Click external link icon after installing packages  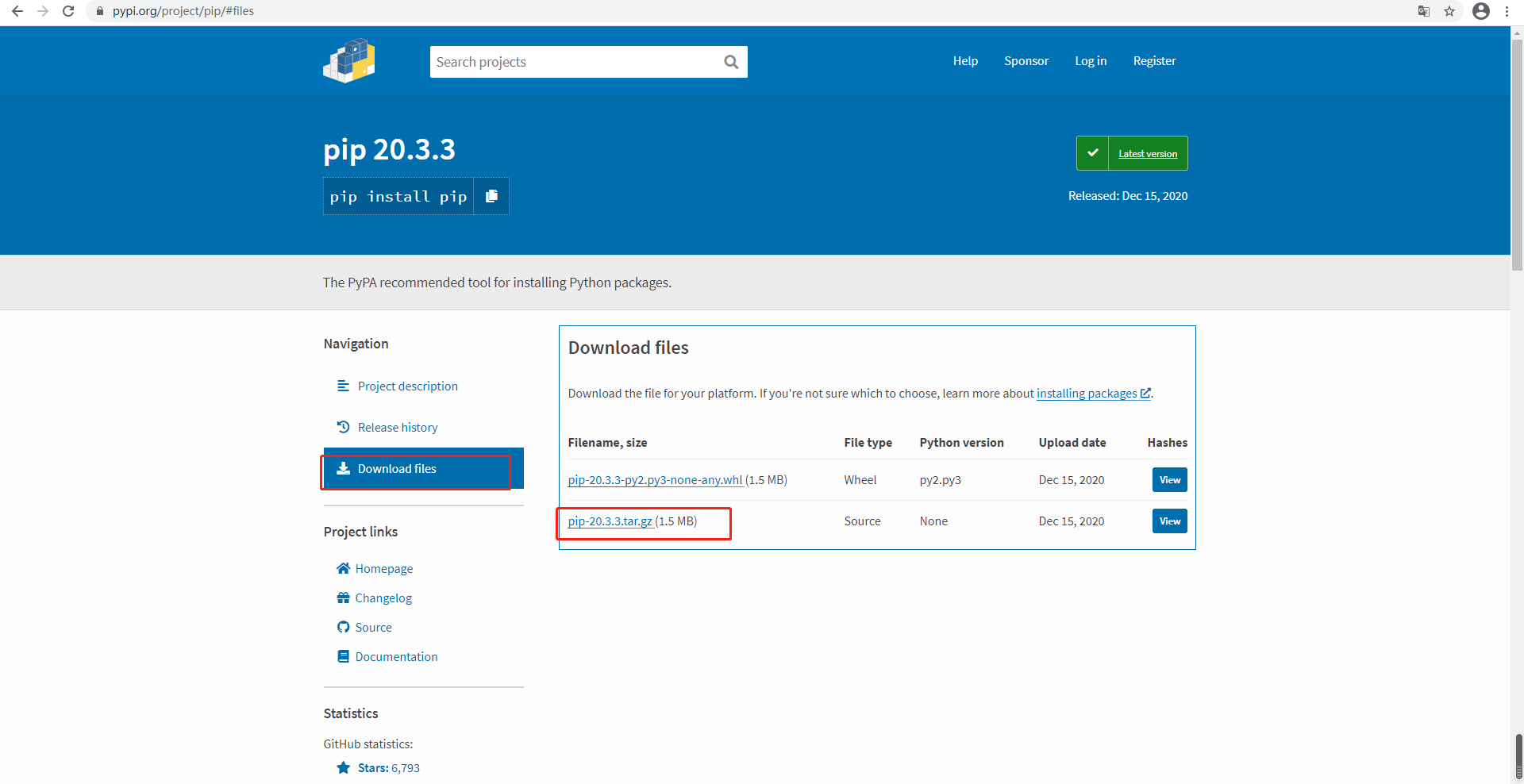(x=1145, y=393)
